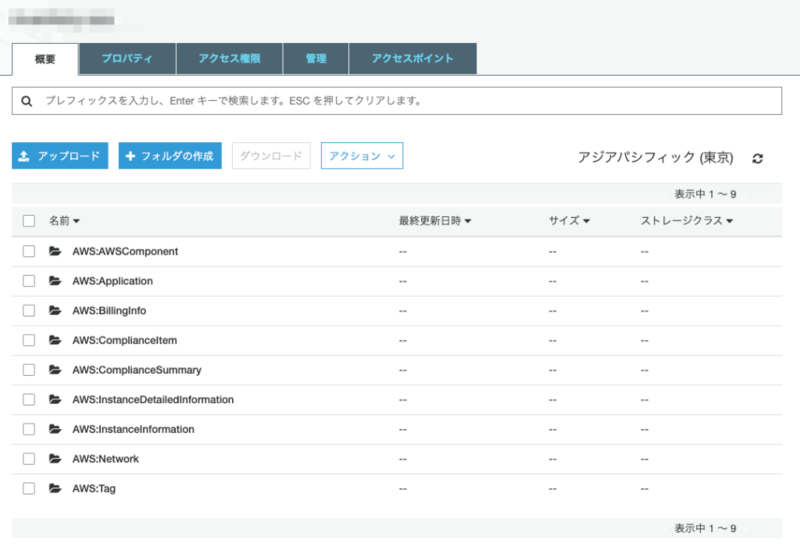The height and width of the screenshot is (547, 800).
Task: Check the AWS:AWSComponent row checkbox
Action: [29, 251]
